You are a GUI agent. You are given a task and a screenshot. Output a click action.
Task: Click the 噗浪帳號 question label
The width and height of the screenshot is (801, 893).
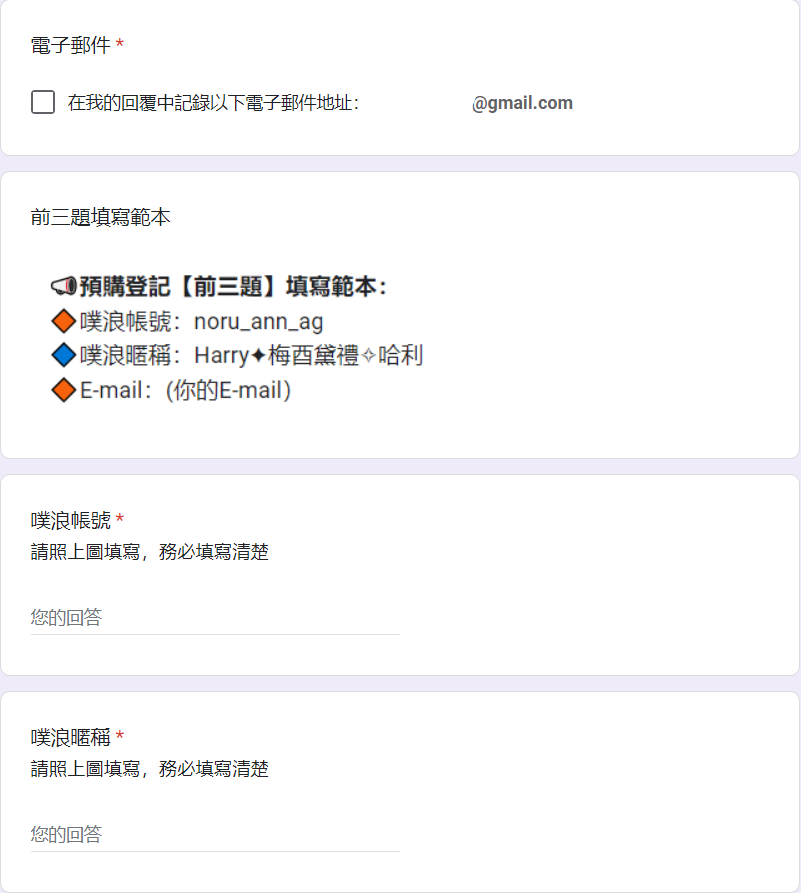coord(71,520)
